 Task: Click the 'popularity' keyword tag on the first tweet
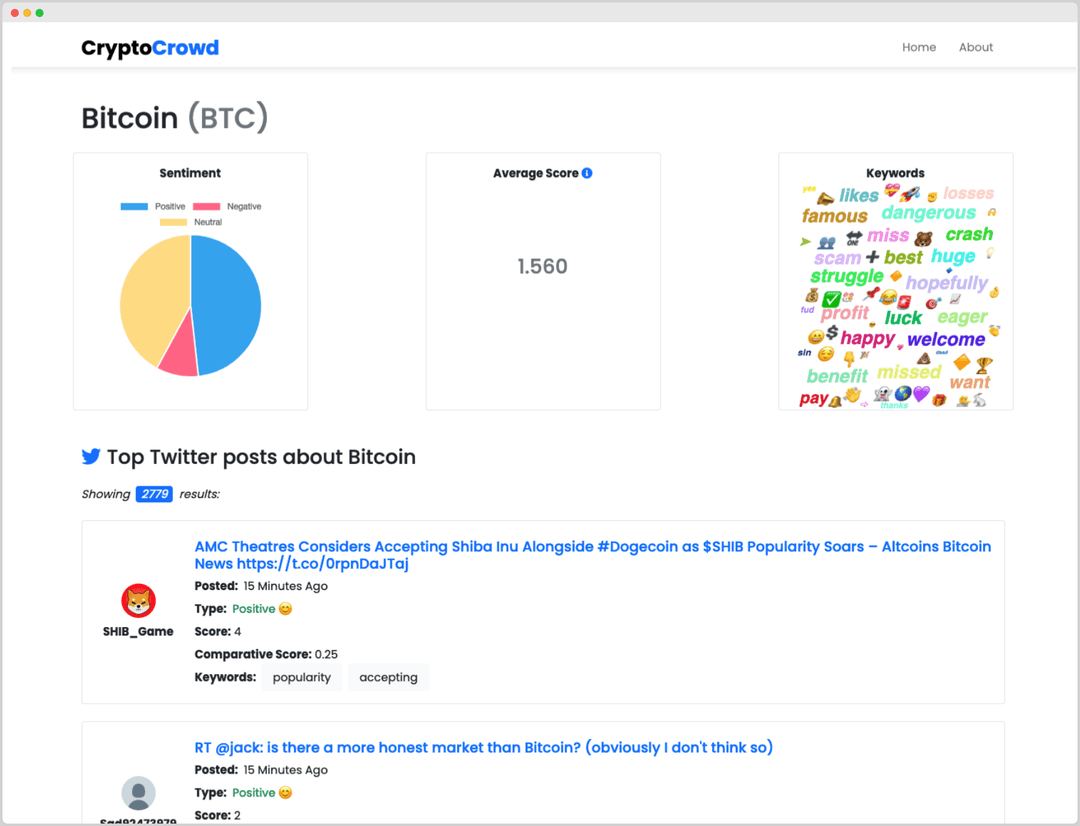point(301,677)
